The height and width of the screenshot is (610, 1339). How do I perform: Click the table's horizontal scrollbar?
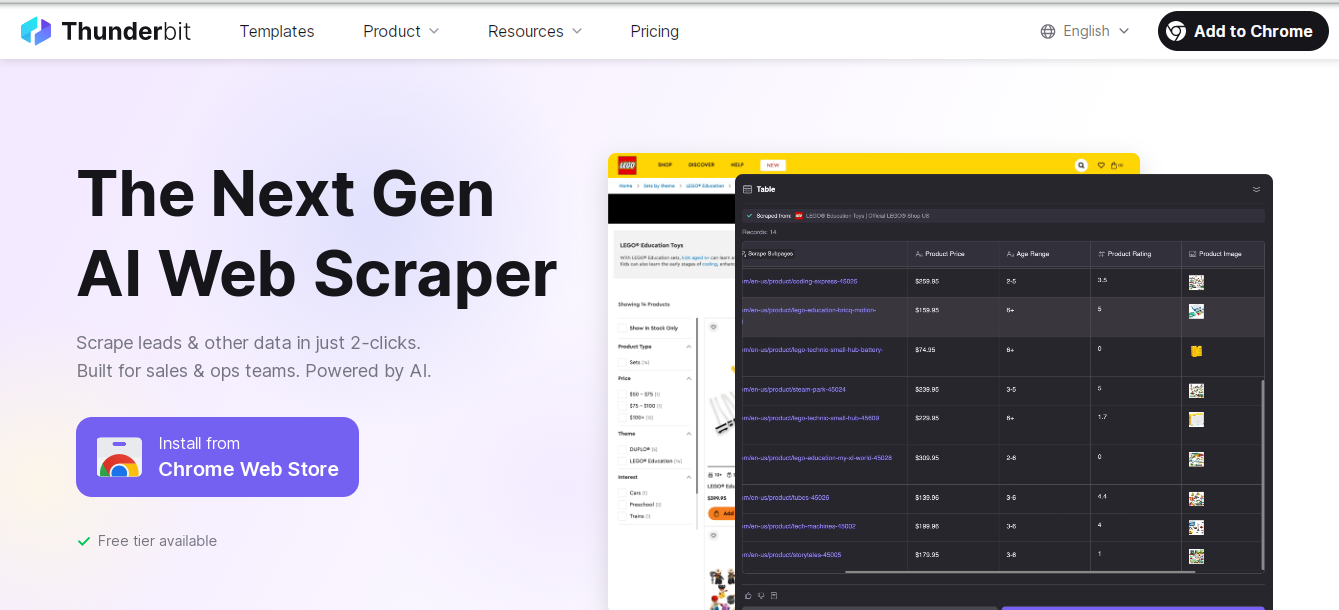1020,572
